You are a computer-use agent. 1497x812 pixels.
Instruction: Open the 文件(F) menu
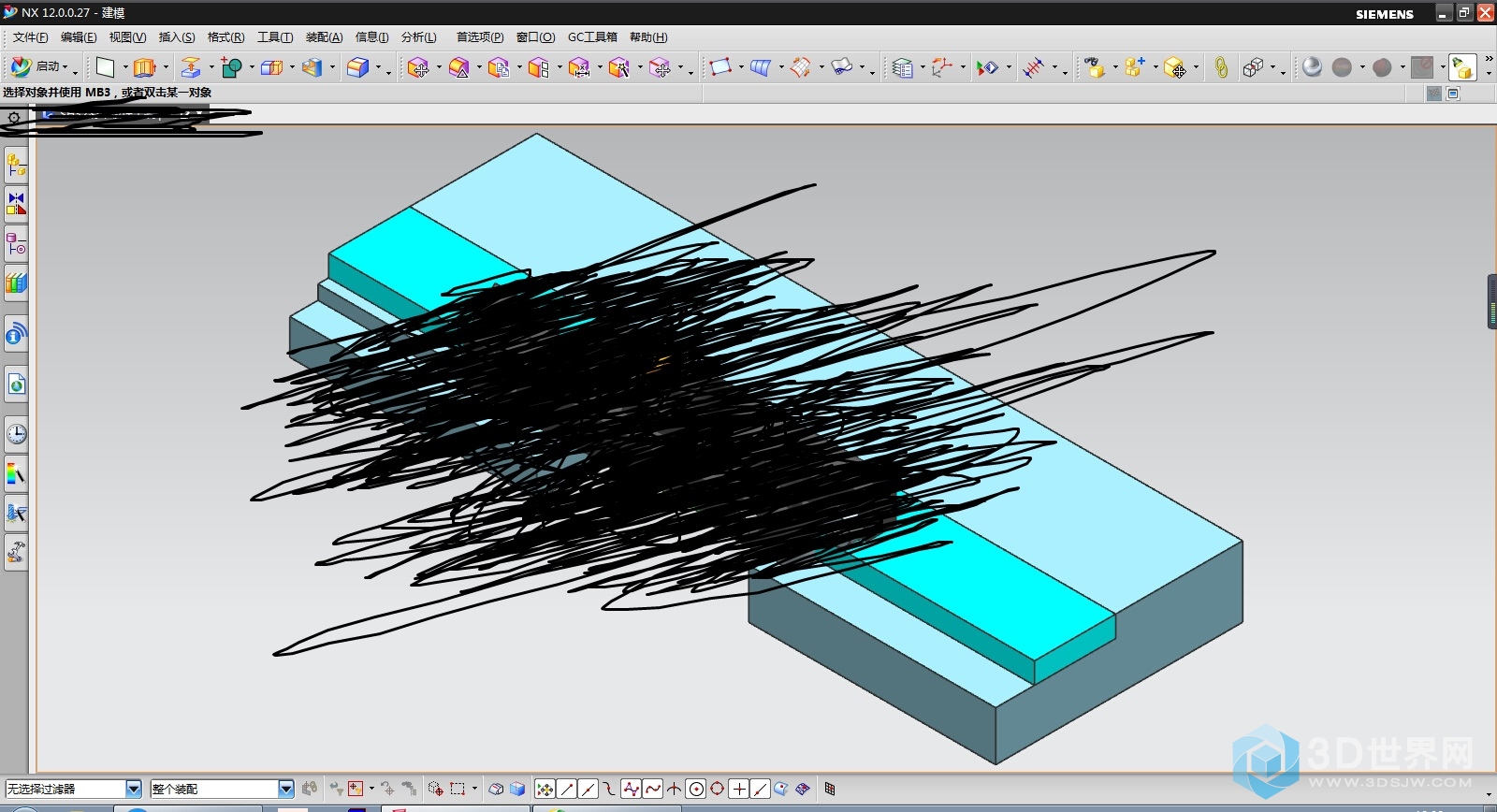(x=30, y=37)
